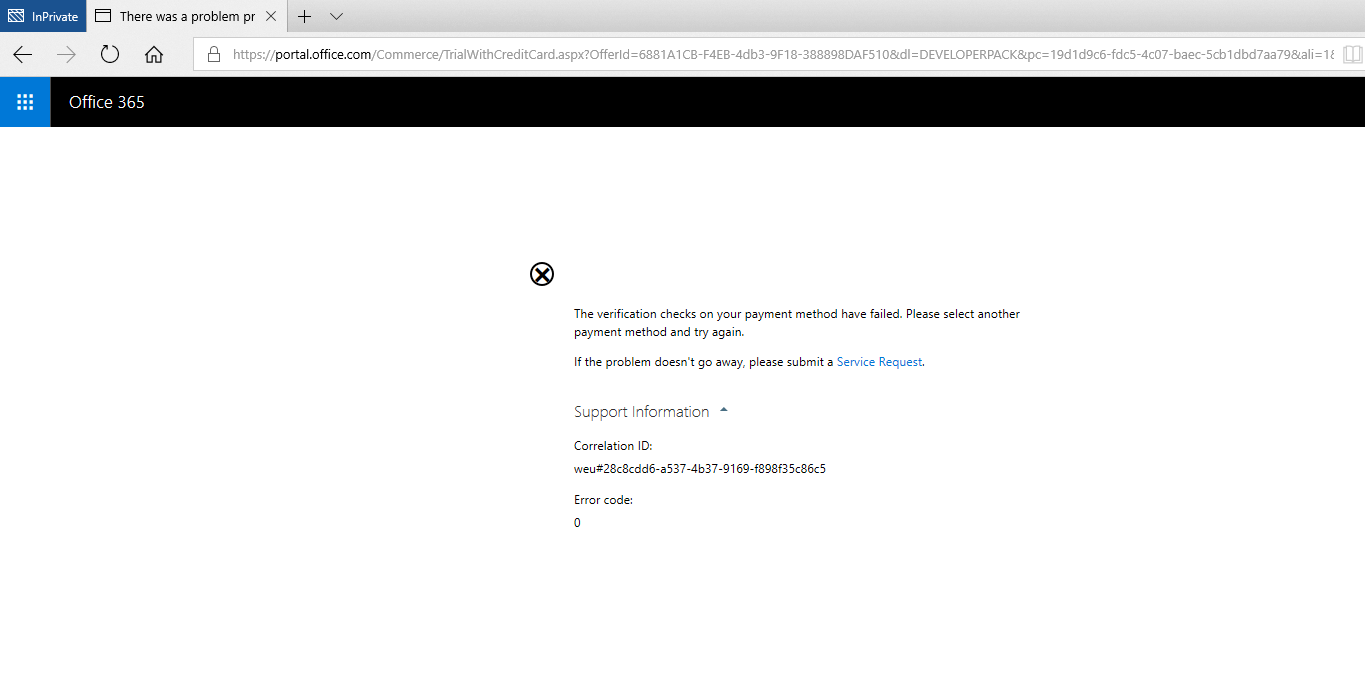Reload the page with the refresh icon
This screenshot has width=1365, height=693.
tap(110, 54)
